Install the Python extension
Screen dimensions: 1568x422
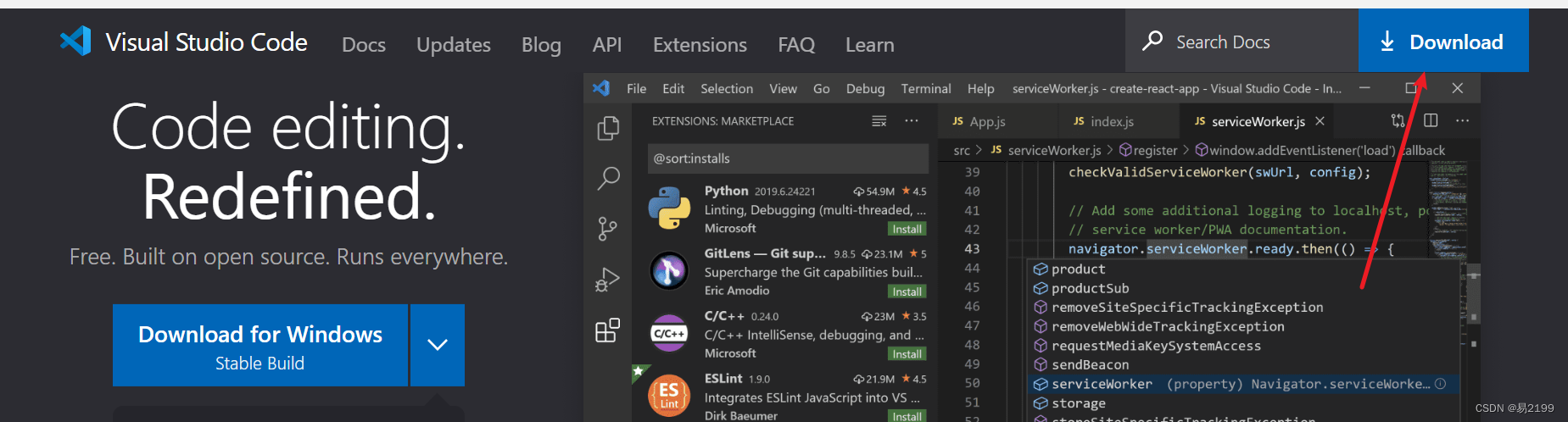pos(907,229)
